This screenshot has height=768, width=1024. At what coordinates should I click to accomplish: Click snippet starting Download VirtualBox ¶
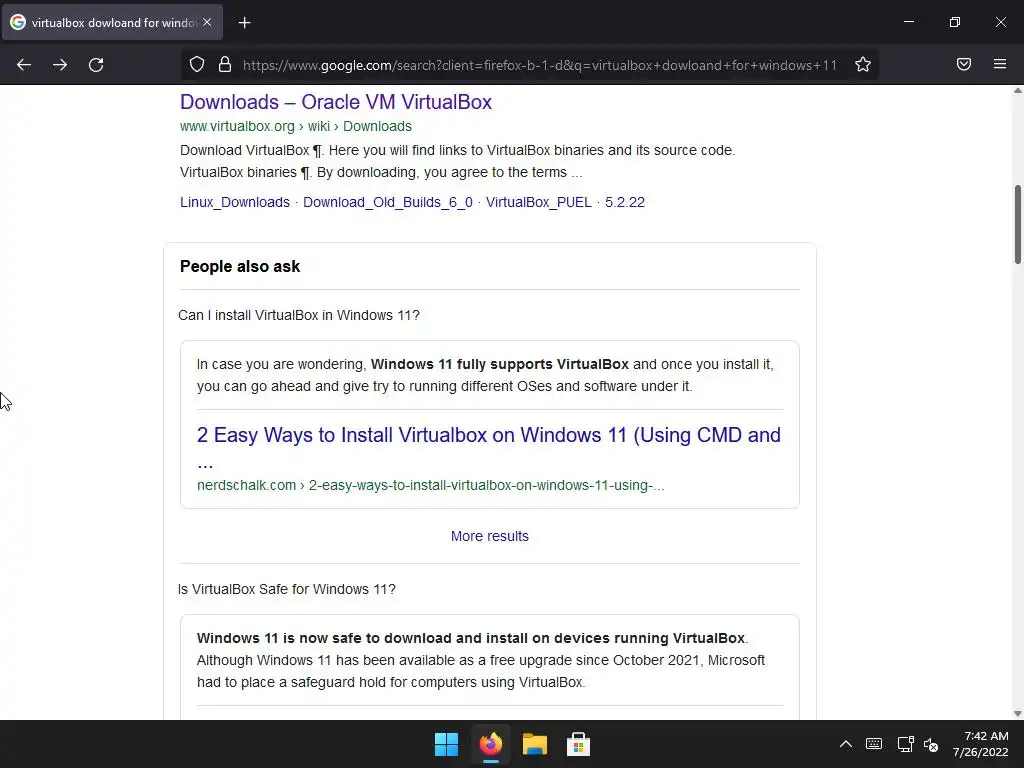pyautogui.click(x=458, y=161)
